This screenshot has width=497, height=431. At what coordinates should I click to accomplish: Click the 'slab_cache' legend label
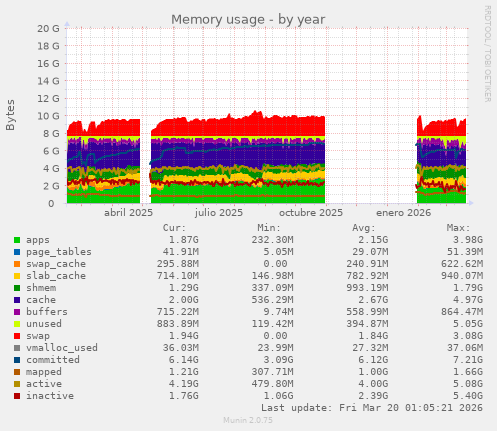56,276
